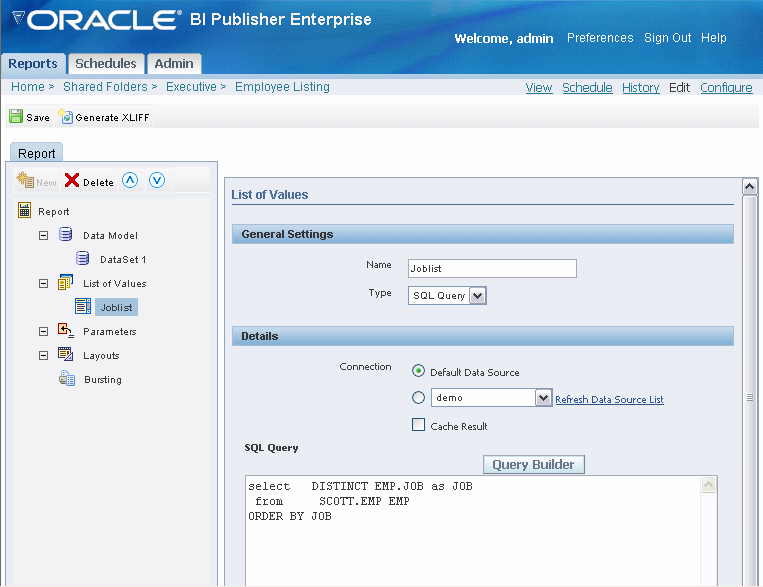
Task: Open the View link
Action: coord(539,88)
